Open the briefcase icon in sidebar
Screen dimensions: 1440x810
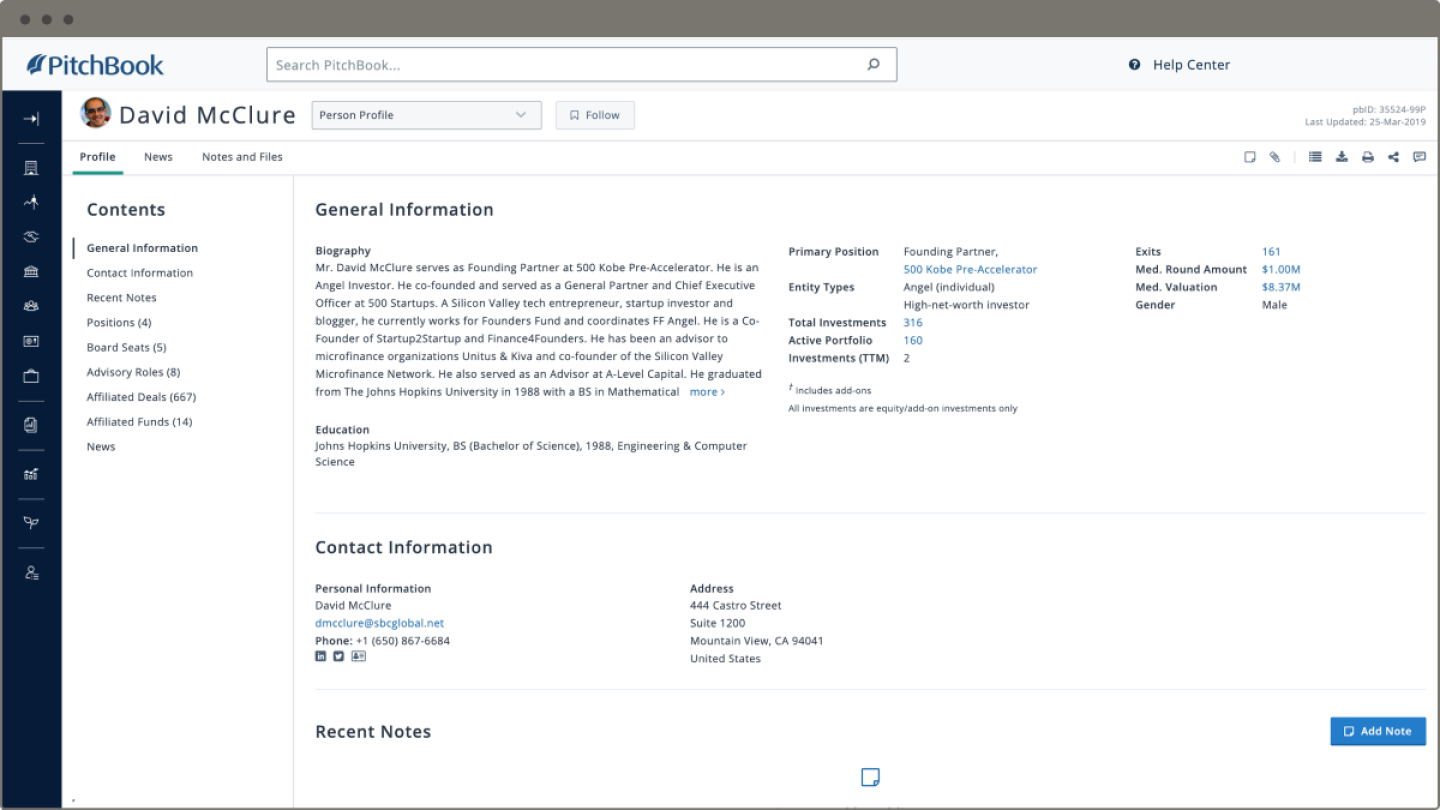click(31, 376)
